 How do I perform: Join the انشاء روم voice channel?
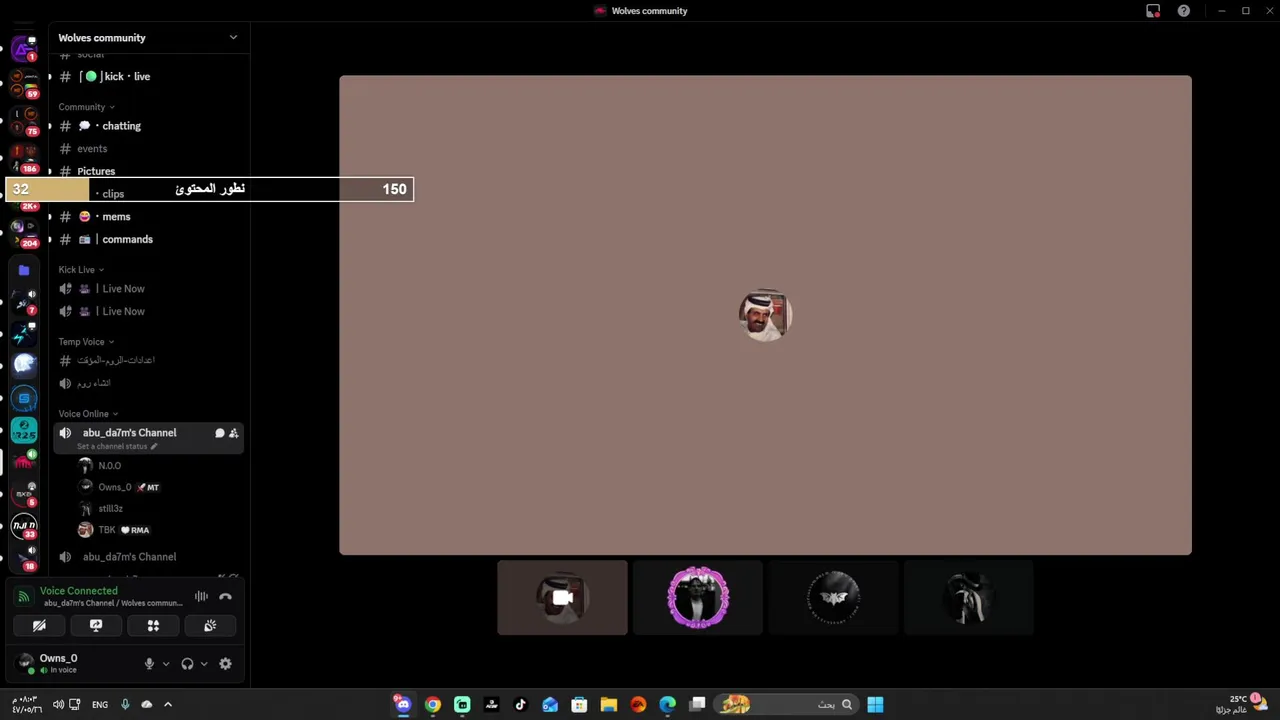(148, 383)
